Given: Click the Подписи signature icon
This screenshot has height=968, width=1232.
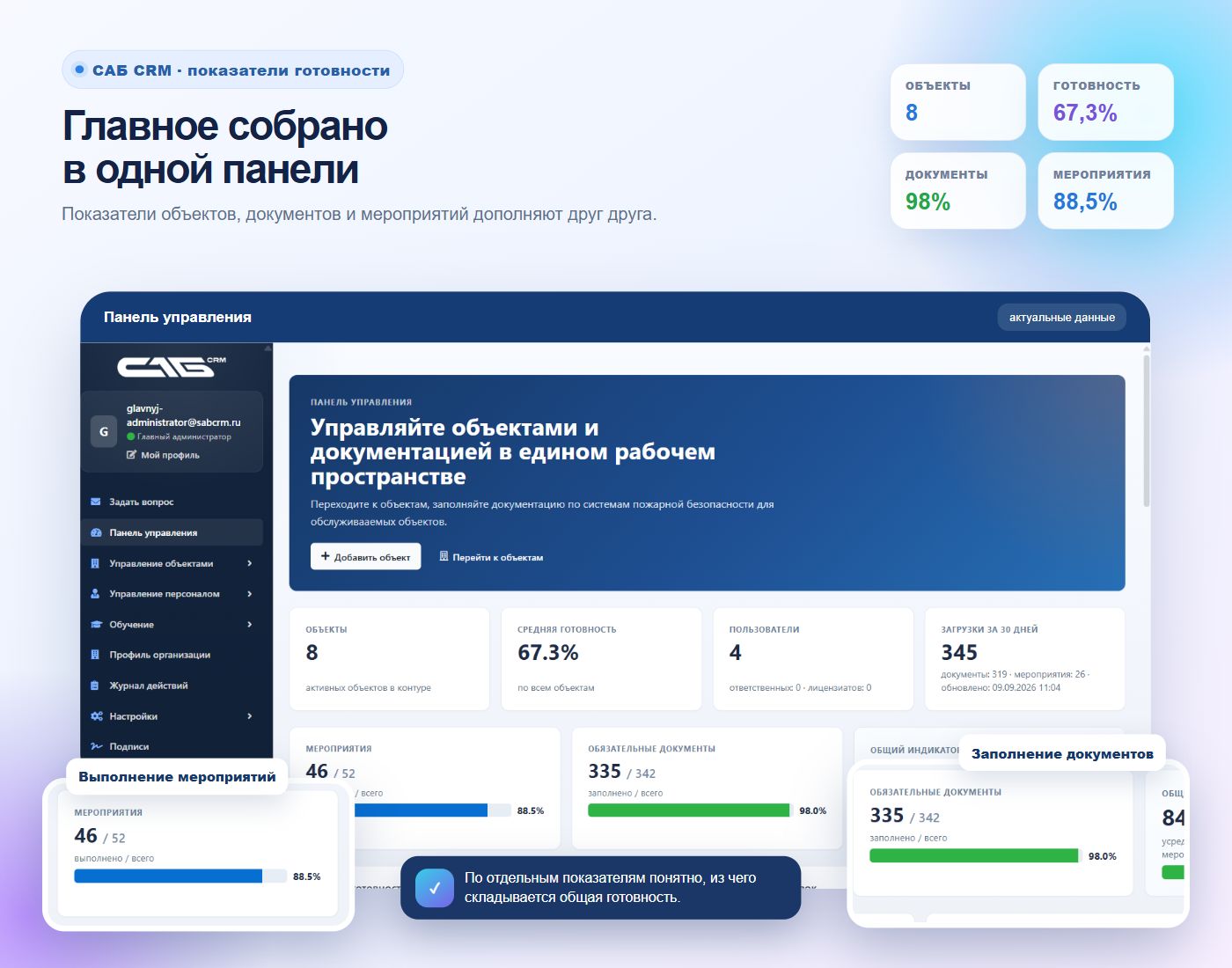Looking at the screenshot, I should point(96,746).
